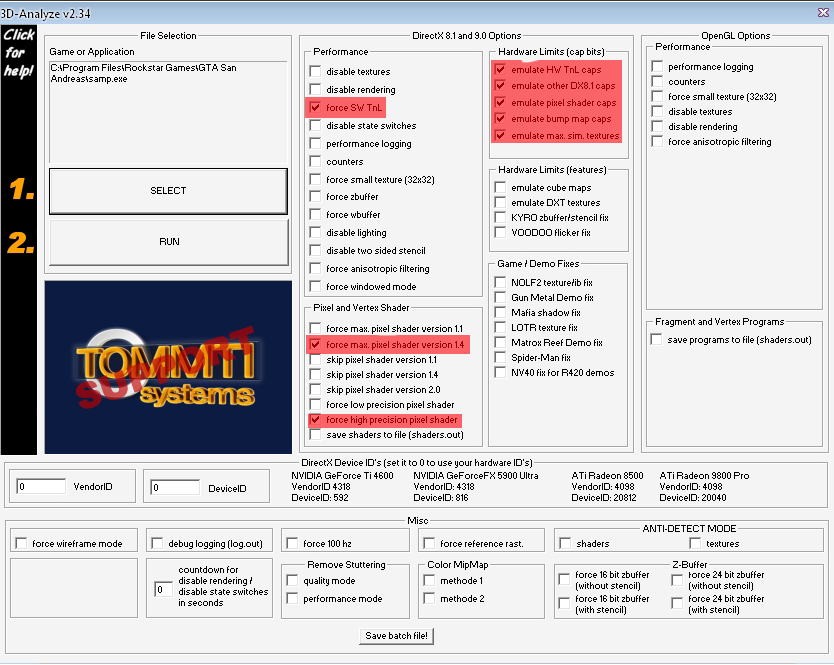Enable disable textures under DirectX Performance
834x665 pixels.
click(x=316, y=72)
